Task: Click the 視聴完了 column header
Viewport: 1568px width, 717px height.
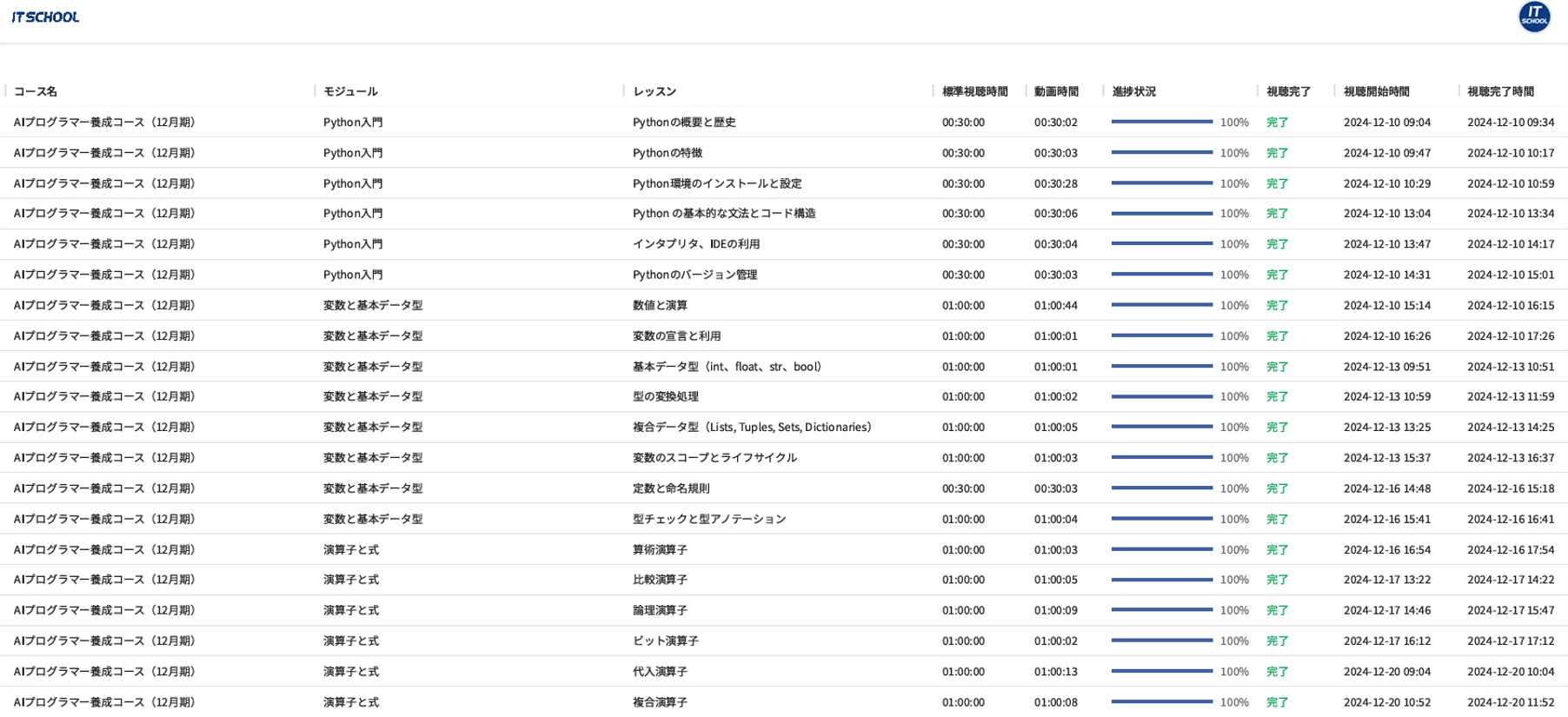Action: tap(1288, 91)
